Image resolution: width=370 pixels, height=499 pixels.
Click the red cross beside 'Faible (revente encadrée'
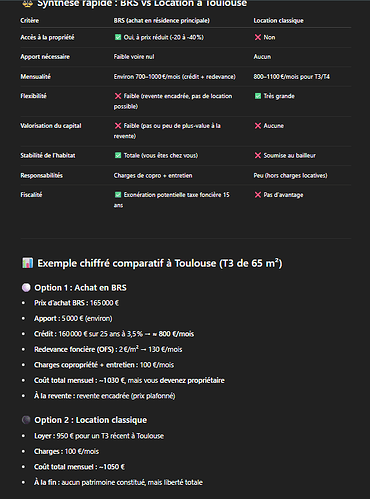point(118,96)
